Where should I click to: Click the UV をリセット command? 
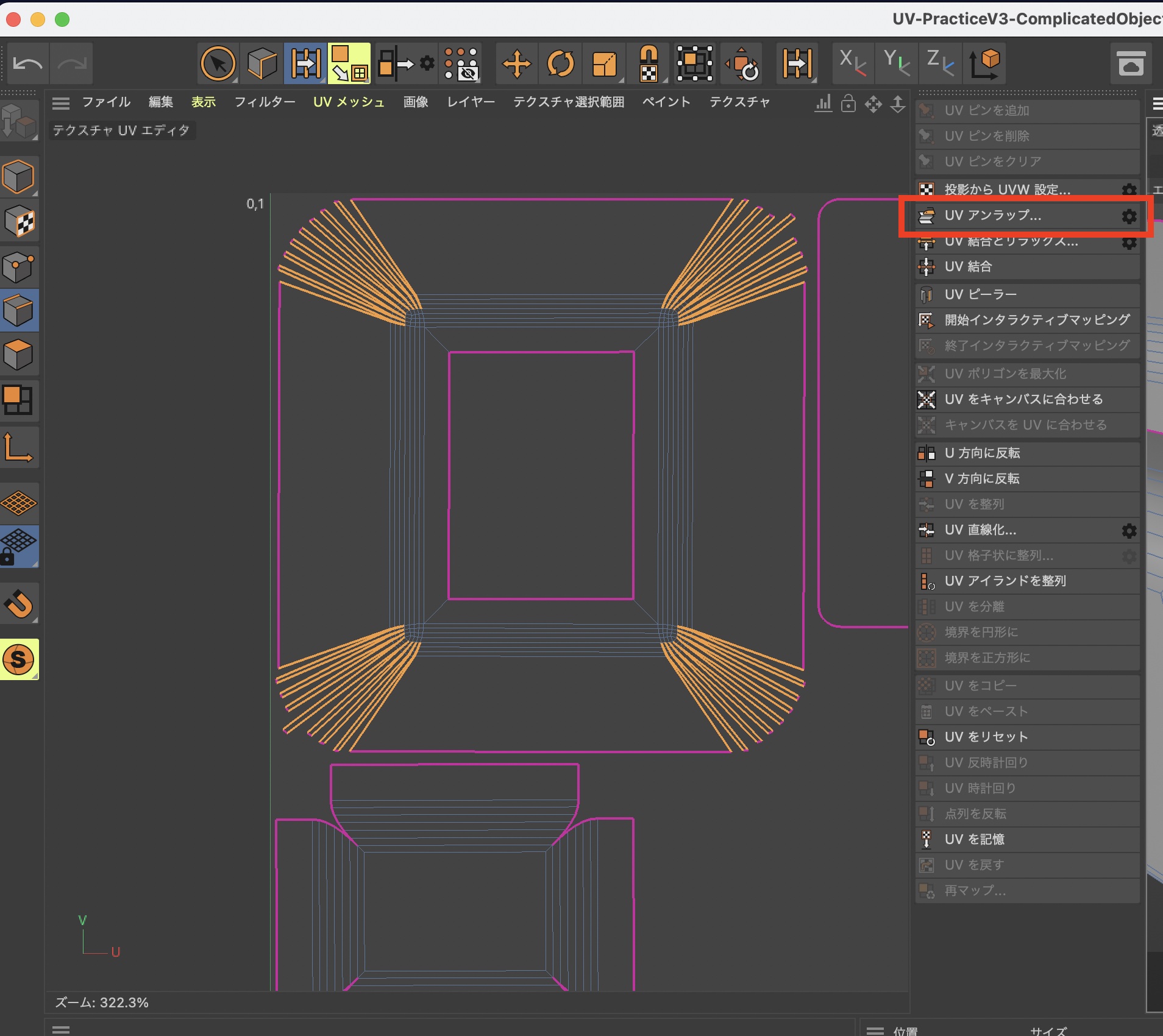click(986, 737)
